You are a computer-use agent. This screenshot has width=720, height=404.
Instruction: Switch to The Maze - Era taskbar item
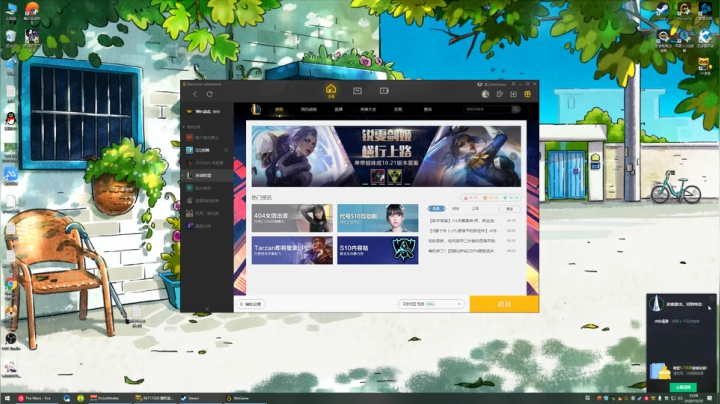[x=35, y=398]
